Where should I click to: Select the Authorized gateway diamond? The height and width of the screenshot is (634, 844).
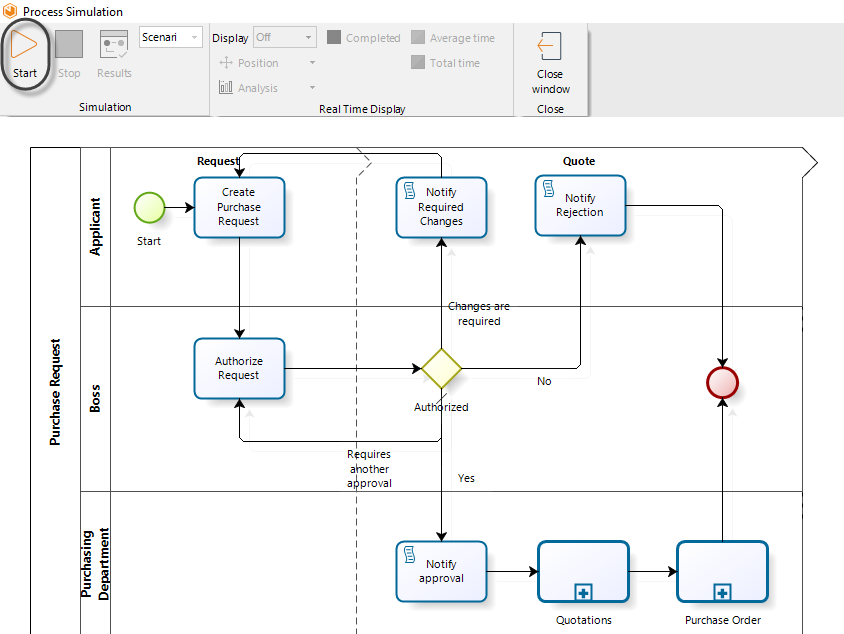pos(441,369)
